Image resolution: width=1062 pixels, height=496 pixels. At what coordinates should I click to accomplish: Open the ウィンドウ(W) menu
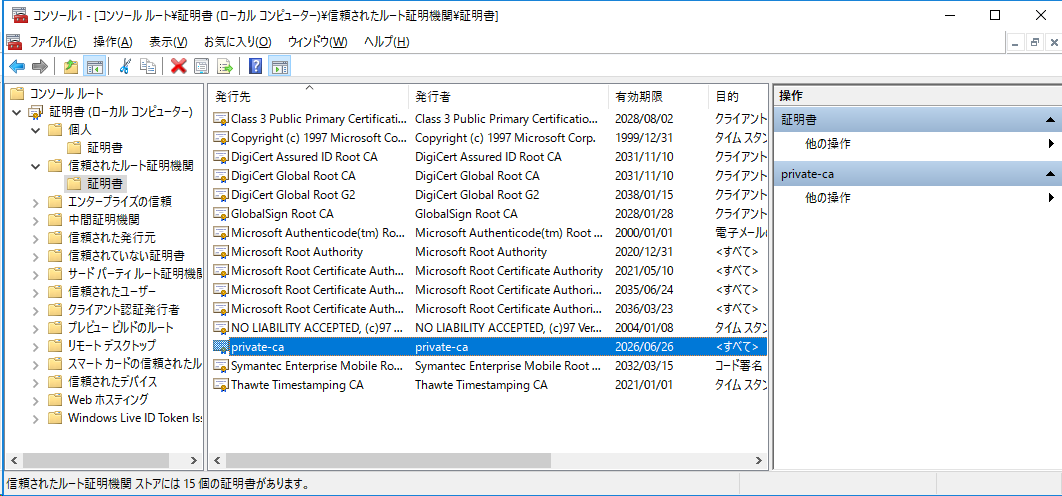(x=317, y=42)
